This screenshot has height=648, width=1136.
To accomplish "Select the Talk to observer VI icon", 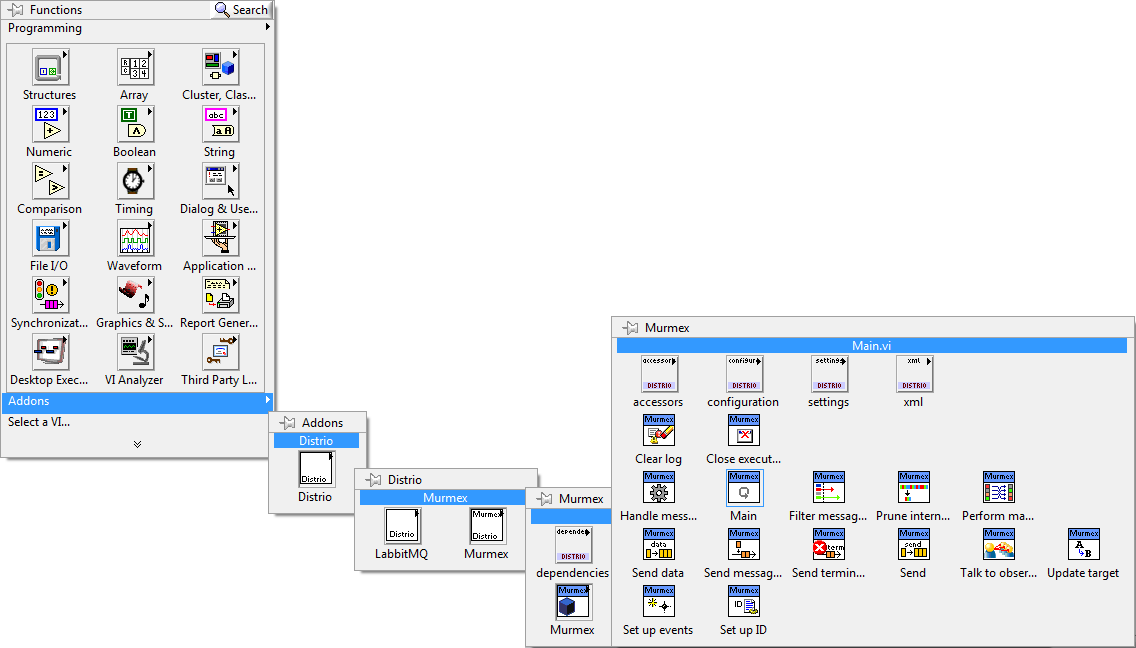I will pos(999,544).
